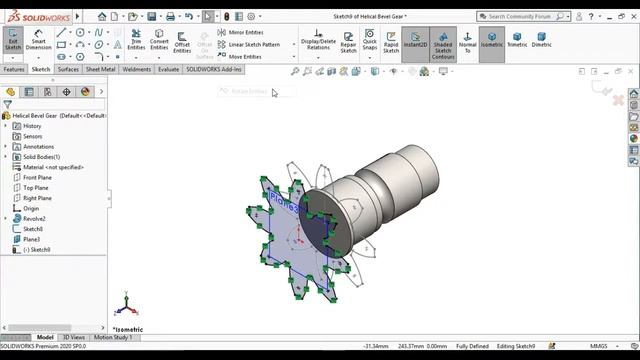This screenshot has width=640, height=360.
Task: Click the Home icon in title toolbar
Action: point(102,16)
